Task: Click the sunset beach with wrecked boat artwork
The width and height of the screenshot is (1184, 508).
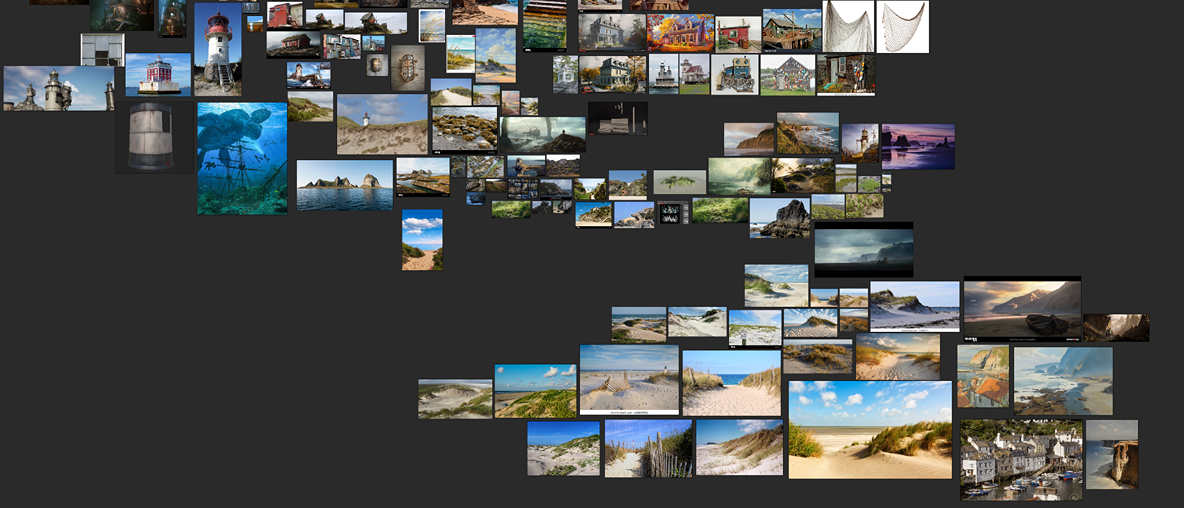Action: coord(1022,309)
